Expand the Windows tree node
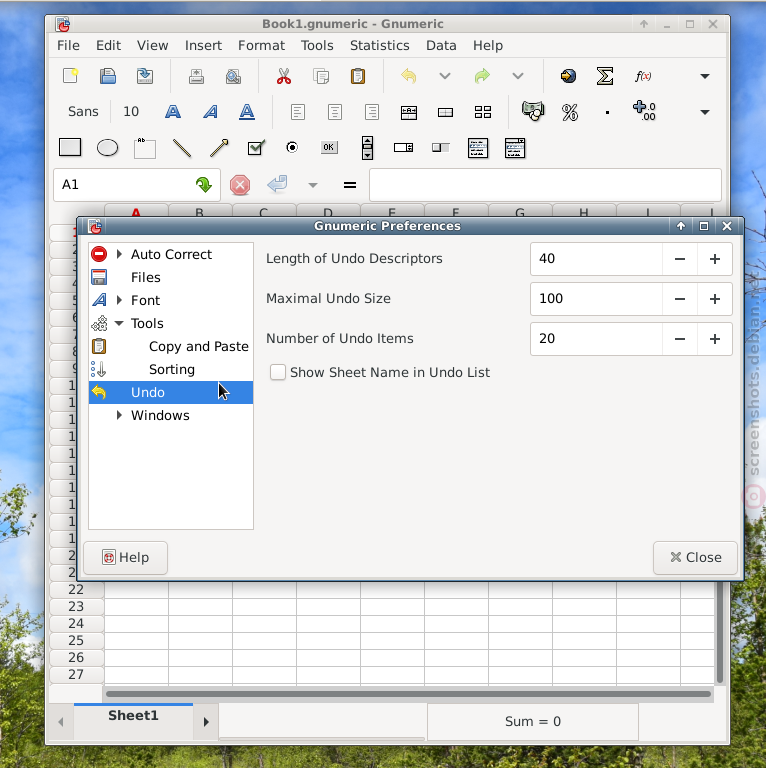 tap(119, 415)
